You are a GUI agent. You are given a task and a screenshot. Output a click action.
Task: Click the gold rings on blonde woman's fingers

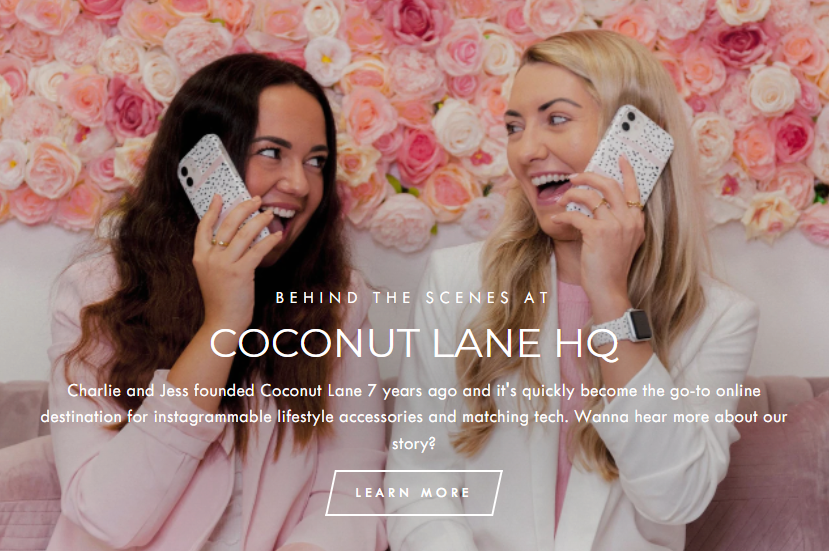(x=616, y=205)
